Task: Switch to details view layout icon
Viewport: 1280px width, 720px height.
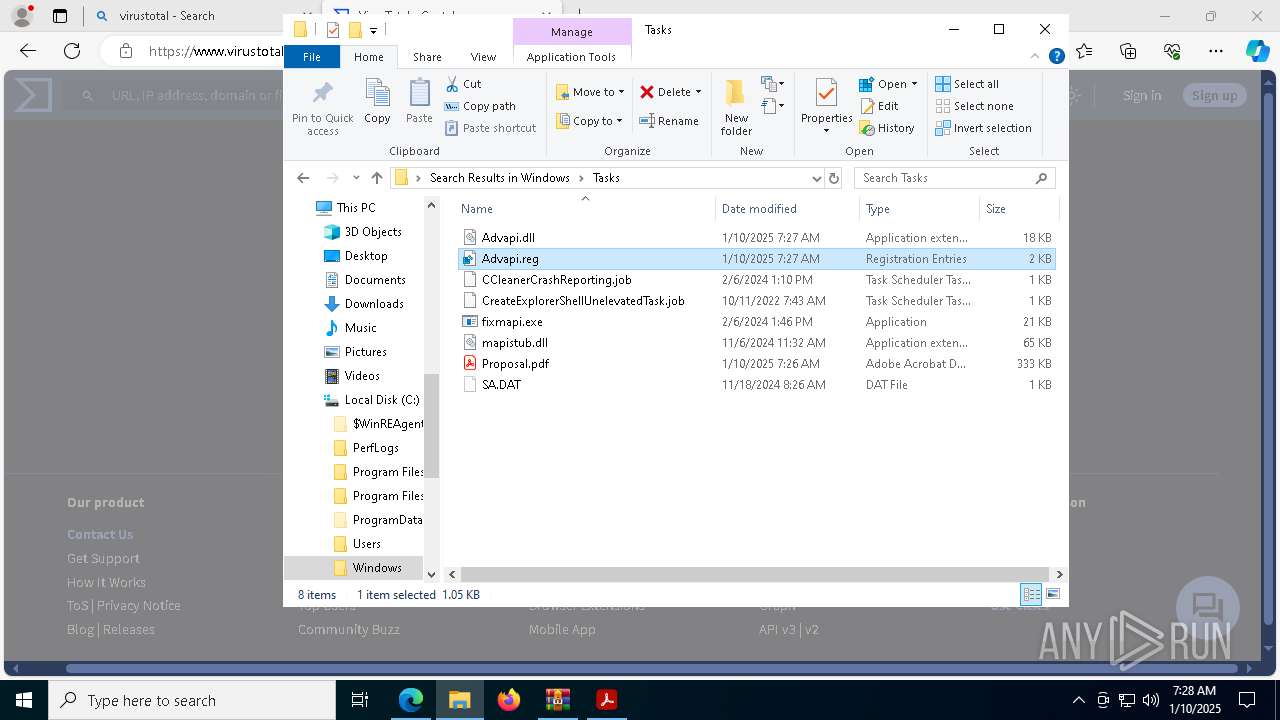Action: (x=1031, y=594)
